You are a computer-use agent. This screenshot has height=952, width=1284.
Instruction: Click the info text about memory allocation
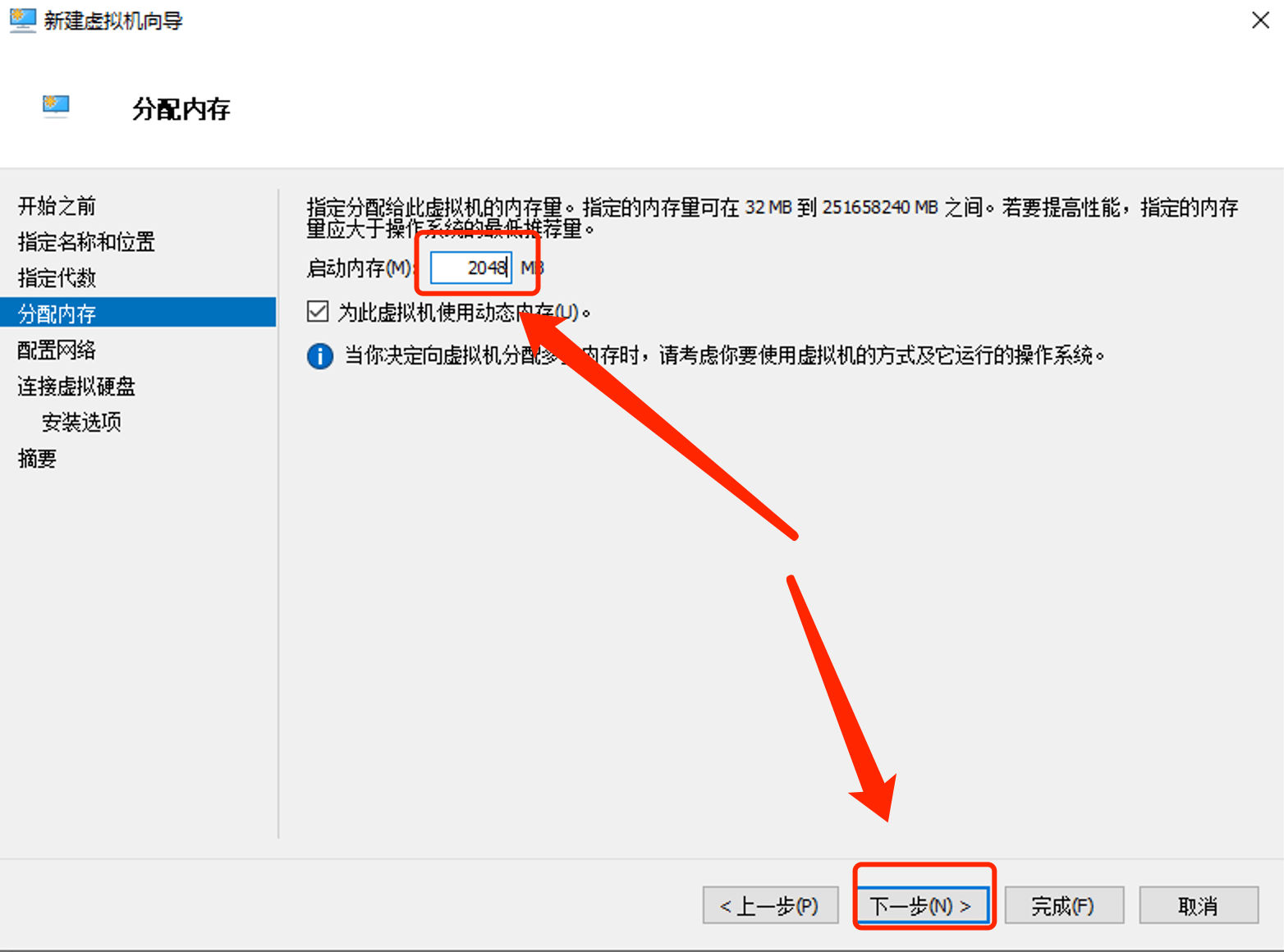coord(724,356)
